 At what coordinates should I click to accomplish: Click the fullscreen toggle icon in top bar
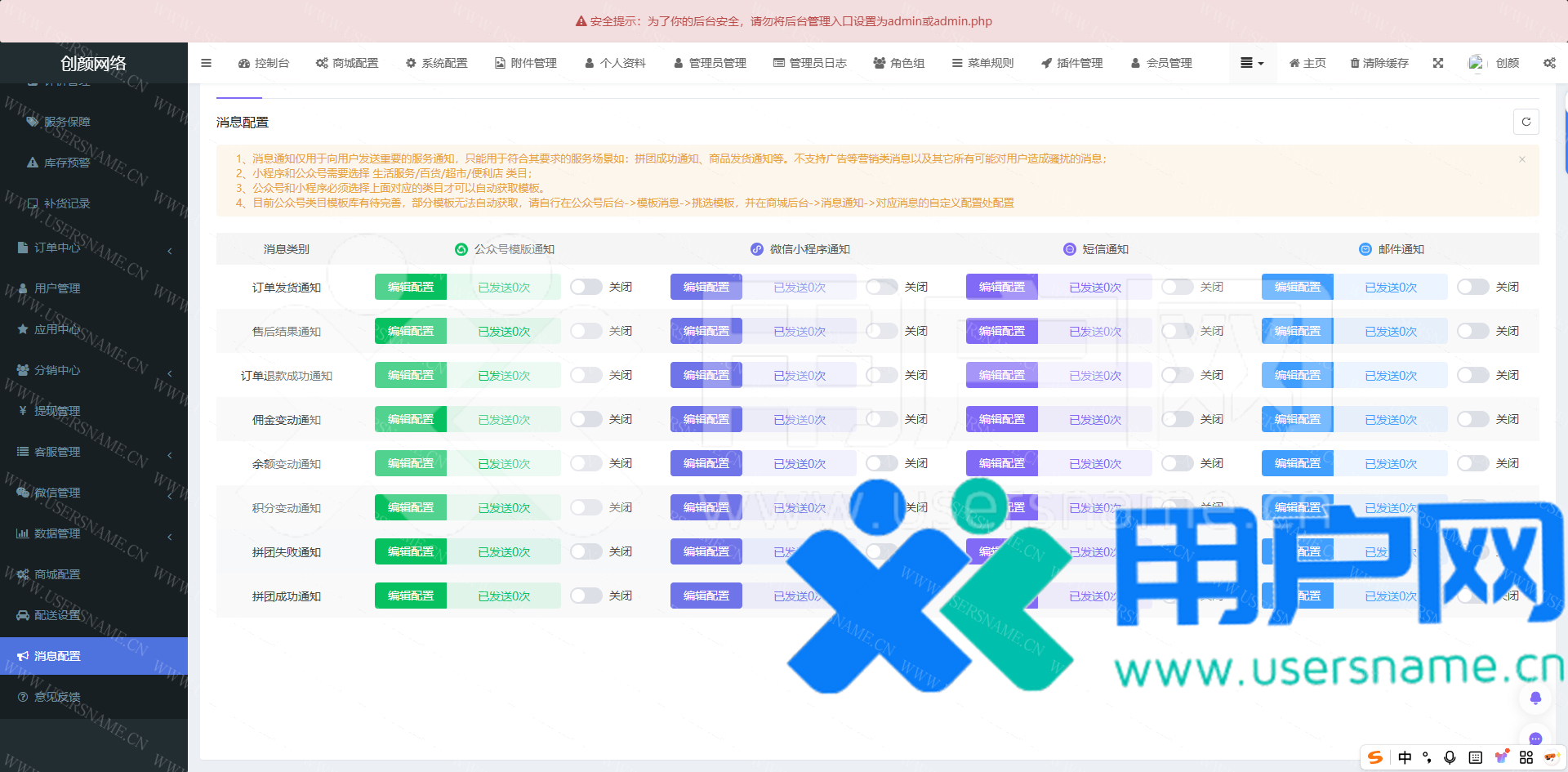(x=1438, y=63)
